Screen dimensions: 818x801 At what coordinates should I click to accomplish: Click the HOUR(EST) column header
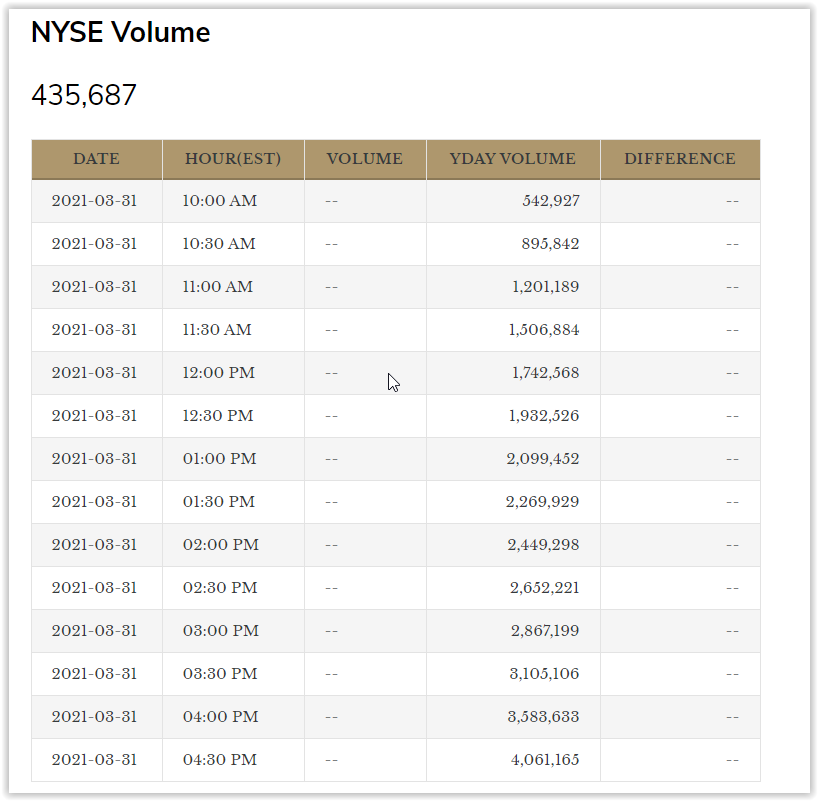pyautogui.click(x=233, y=159)
